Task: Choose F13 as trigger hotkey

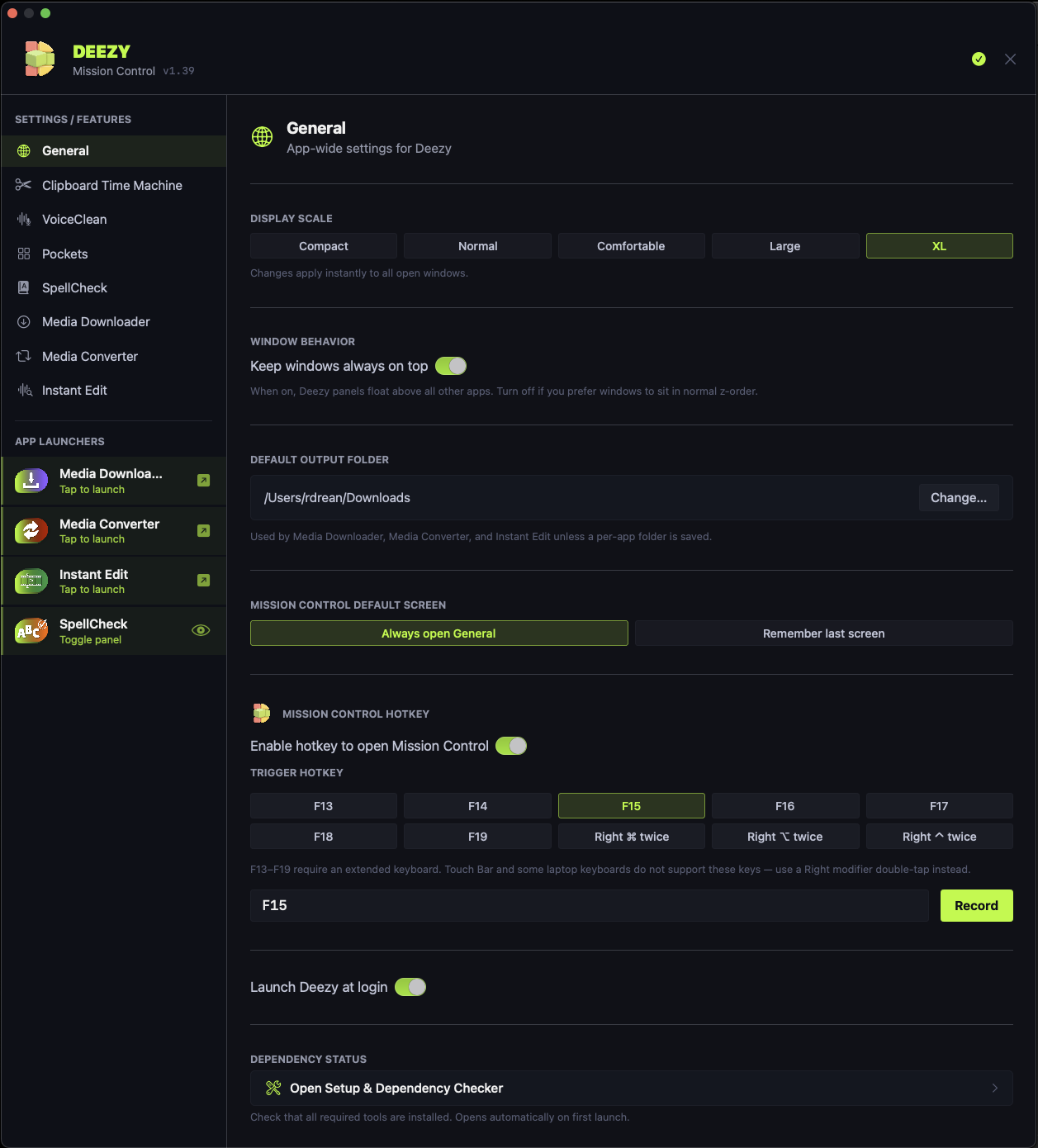Action: [x=324, y=806]
